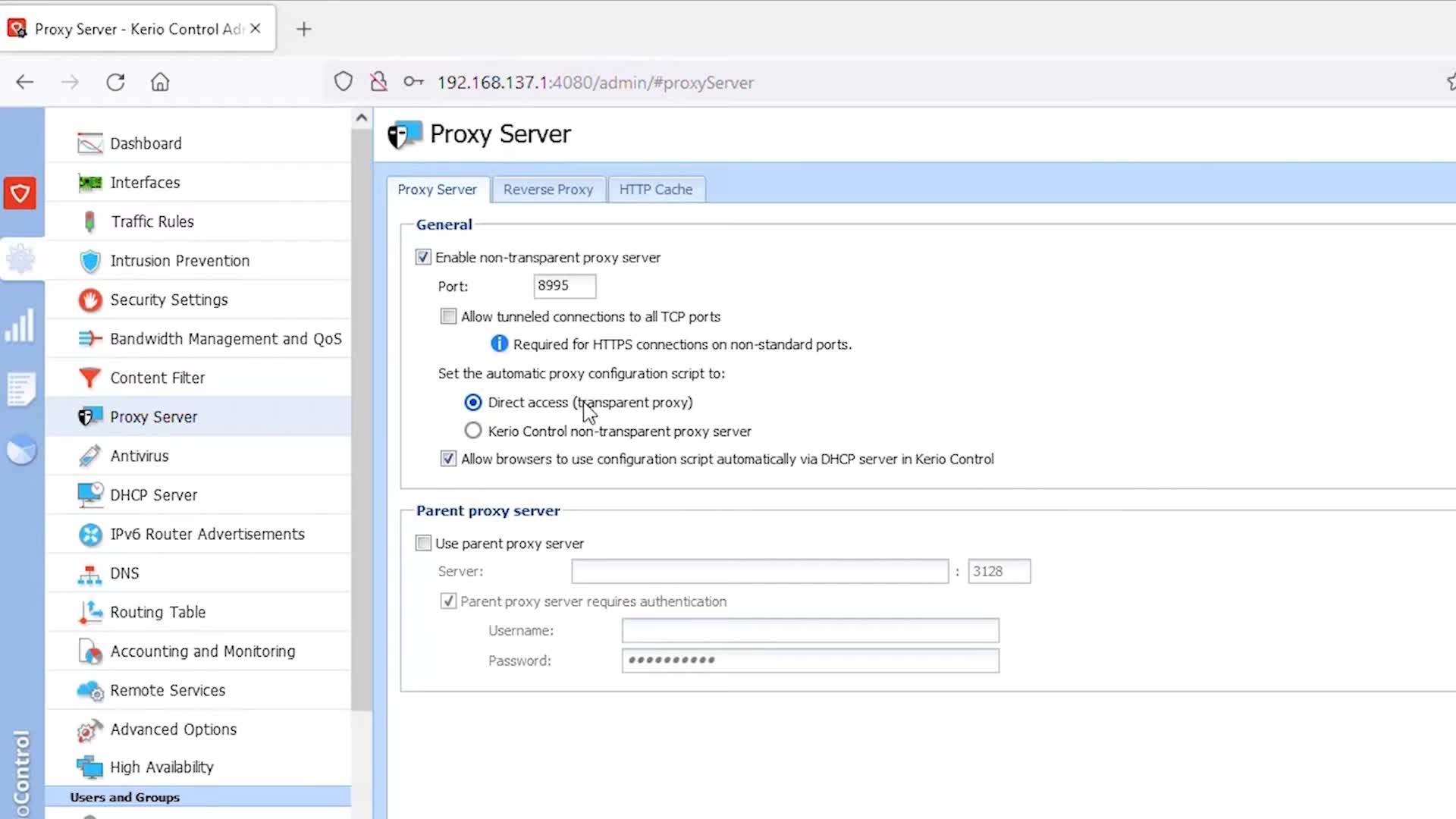Screen dimensions: 1456x819
Task: Click the parent proxy Server address field
Action: pyautogui.click(x=760, y=571)
